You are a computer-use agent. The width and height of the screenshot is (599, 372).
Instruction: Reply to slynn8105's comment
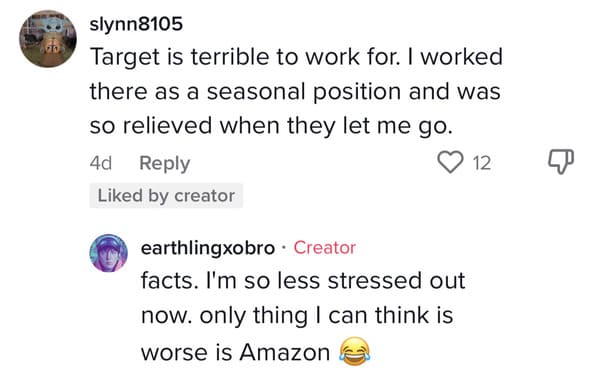165,163
